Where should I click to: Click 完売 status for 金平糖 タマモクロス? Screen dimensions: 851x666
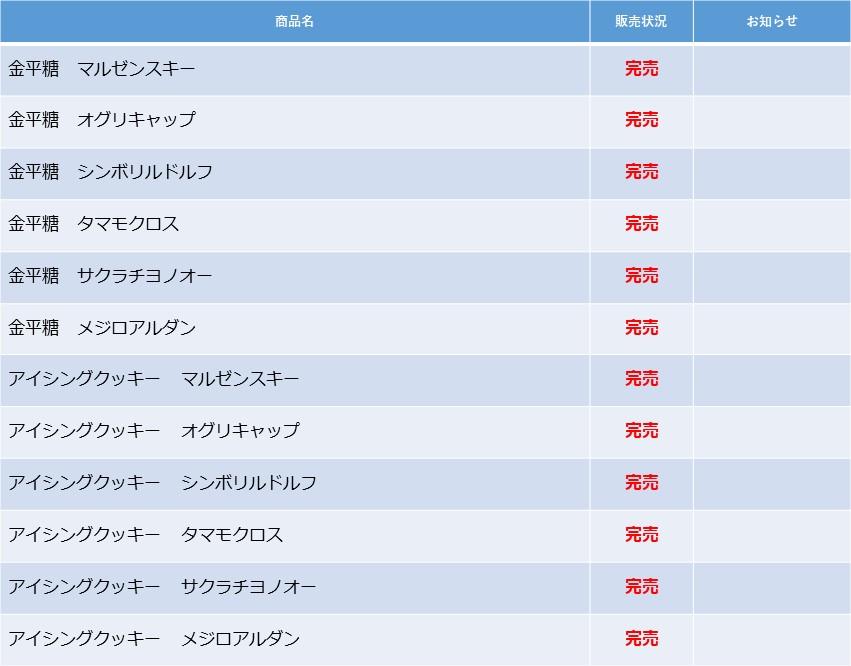[642, 224]
